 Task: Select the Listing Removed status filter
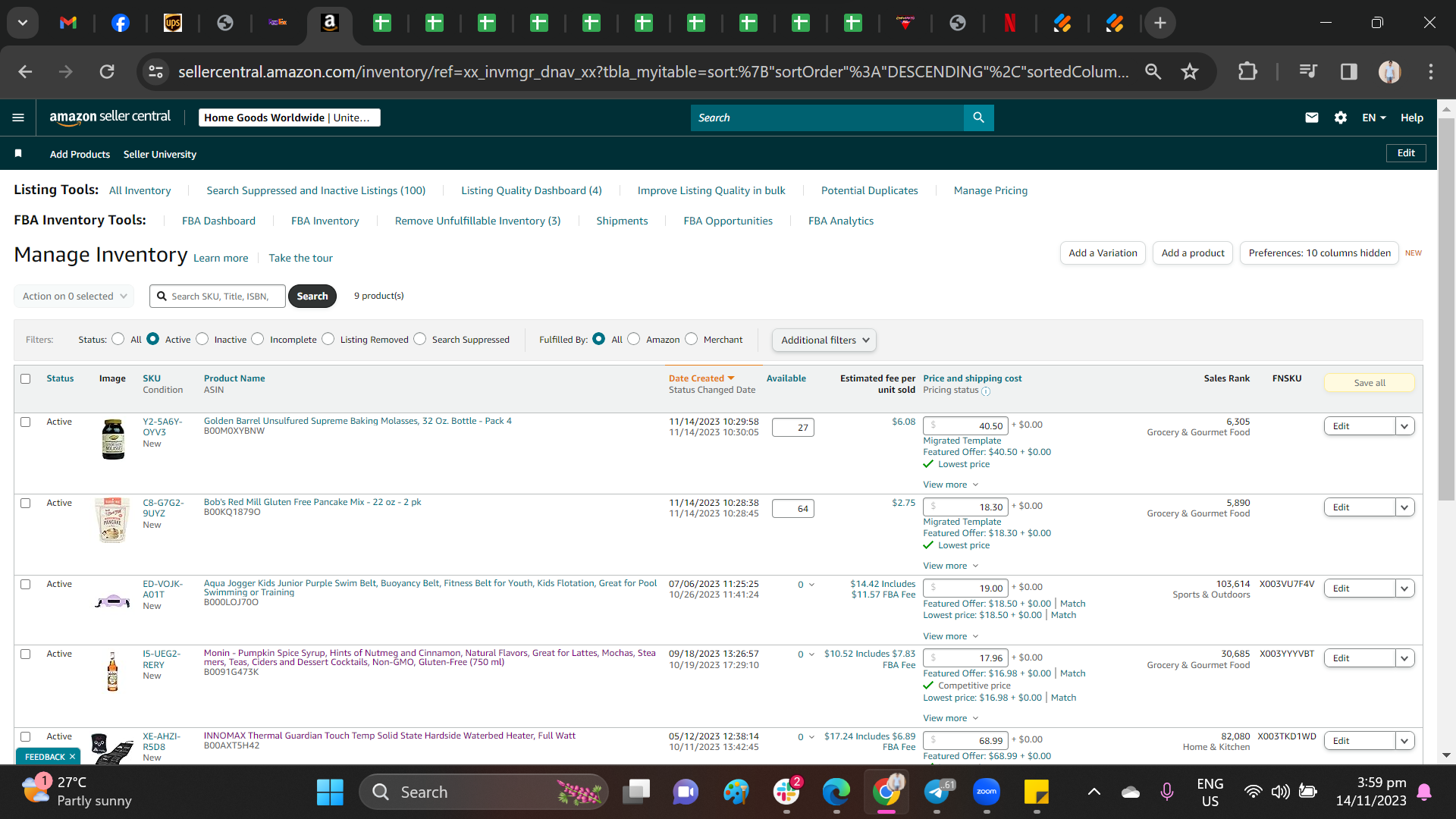coord(328,339)
